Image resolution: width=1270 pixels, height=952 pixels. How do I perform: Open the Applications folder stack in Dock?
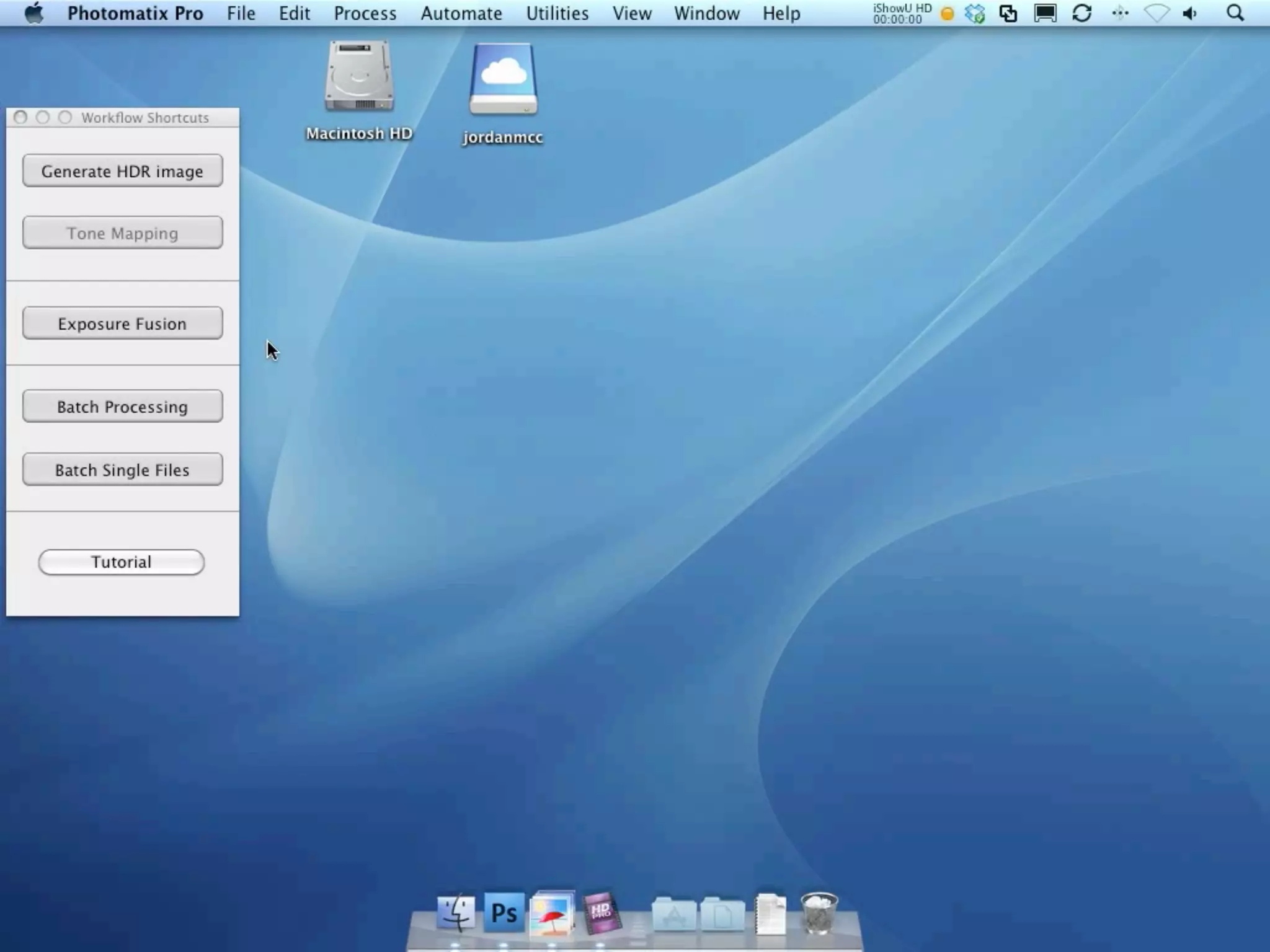674,914
